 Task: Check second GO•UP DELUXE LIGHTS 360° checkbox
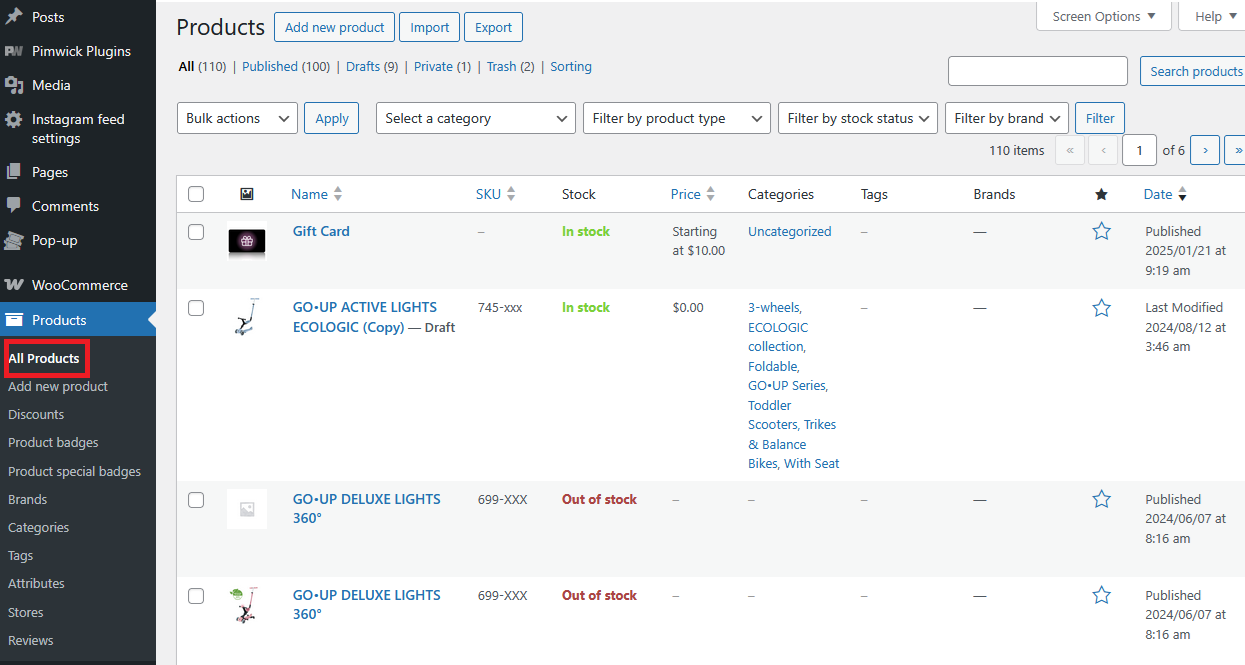pyautogui.click(x=196, y=596)
